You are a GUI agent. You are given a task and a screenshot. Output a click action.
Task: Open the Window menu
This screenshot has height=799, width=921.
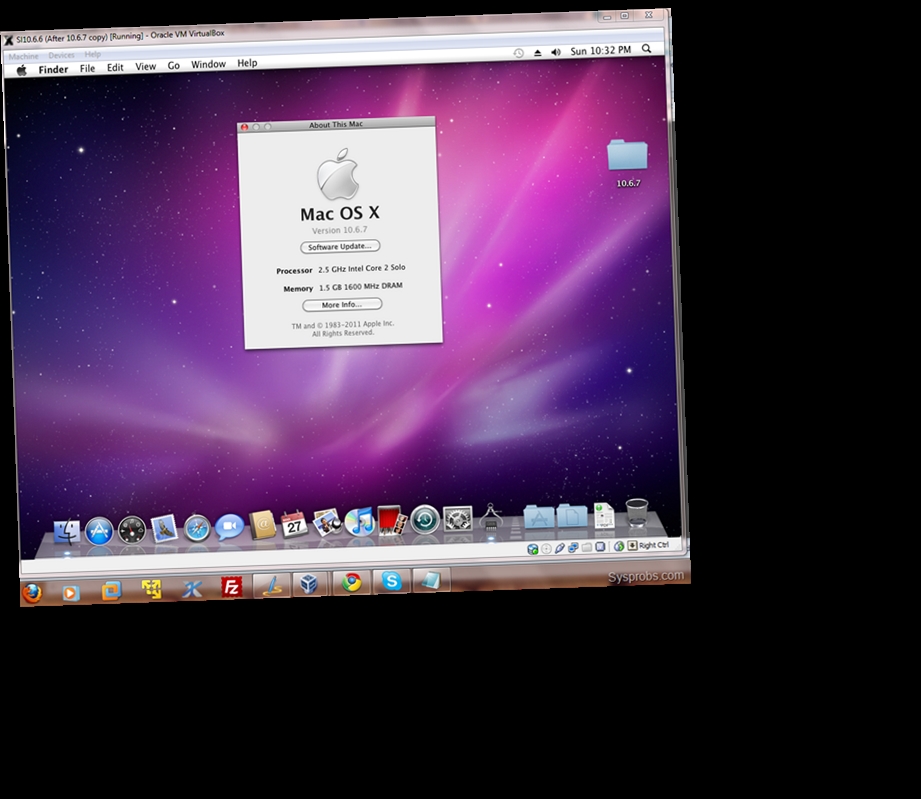(x=209, y=64)
